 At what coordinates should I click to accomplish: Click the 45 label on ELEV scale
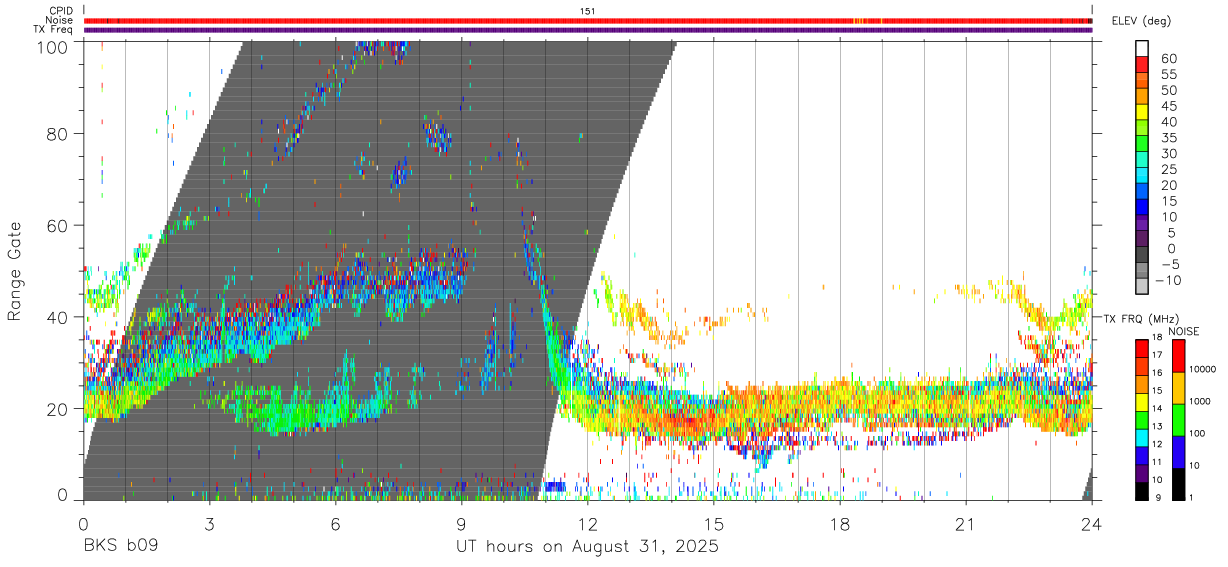[x=1167, y=106]
